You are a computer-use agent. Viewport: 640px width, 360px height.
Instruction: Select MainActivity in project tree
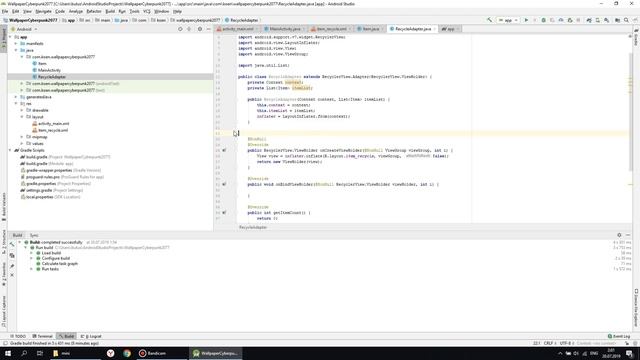pos(49,70)
